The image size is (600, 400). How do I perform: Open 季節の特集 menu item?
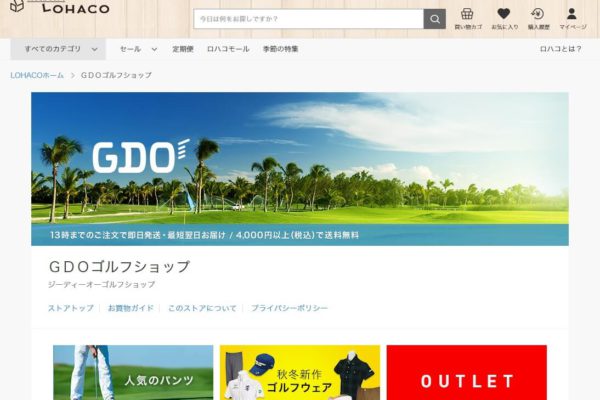point(280,49)
